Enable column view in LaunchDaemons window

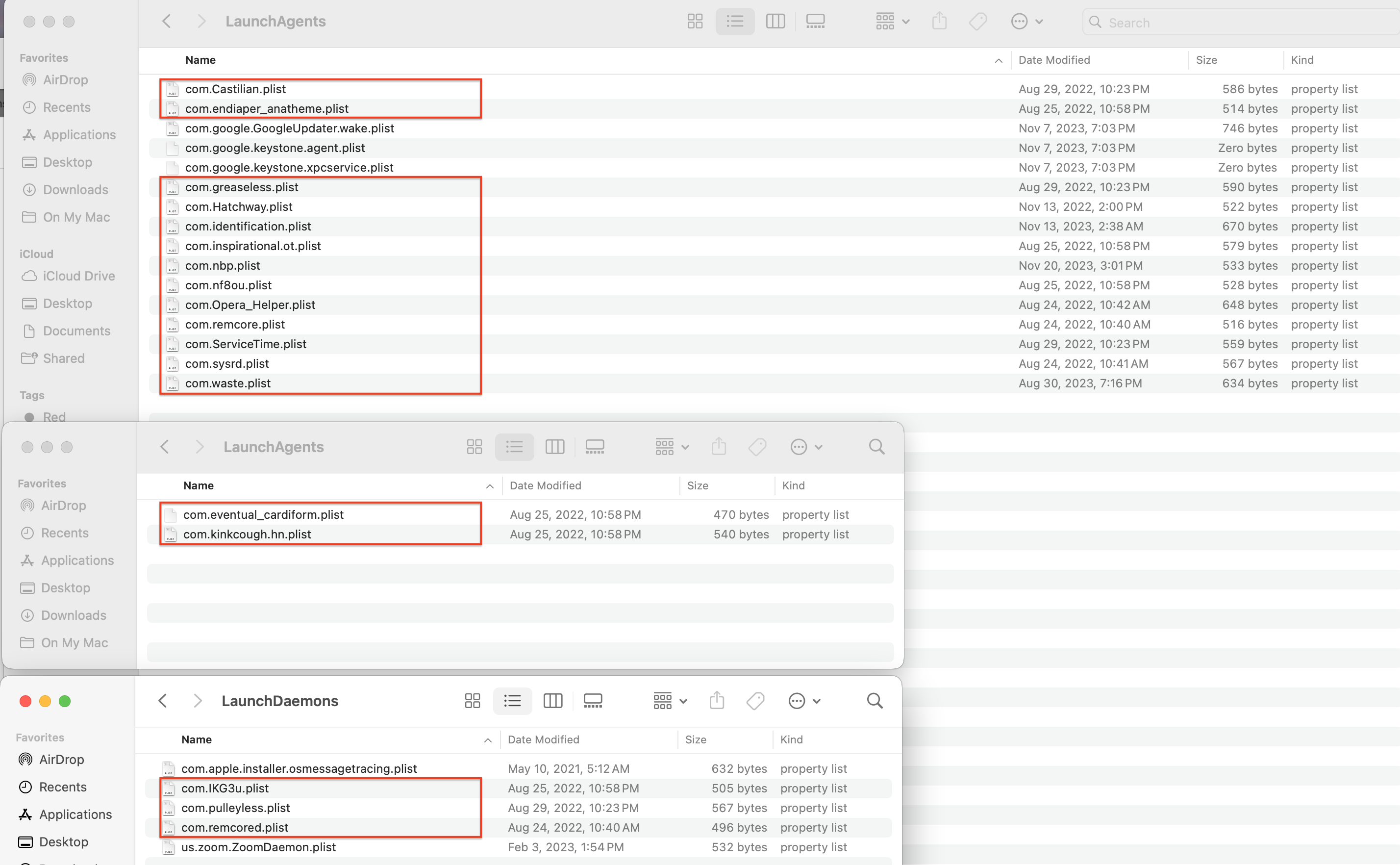[x=552, y=701]
